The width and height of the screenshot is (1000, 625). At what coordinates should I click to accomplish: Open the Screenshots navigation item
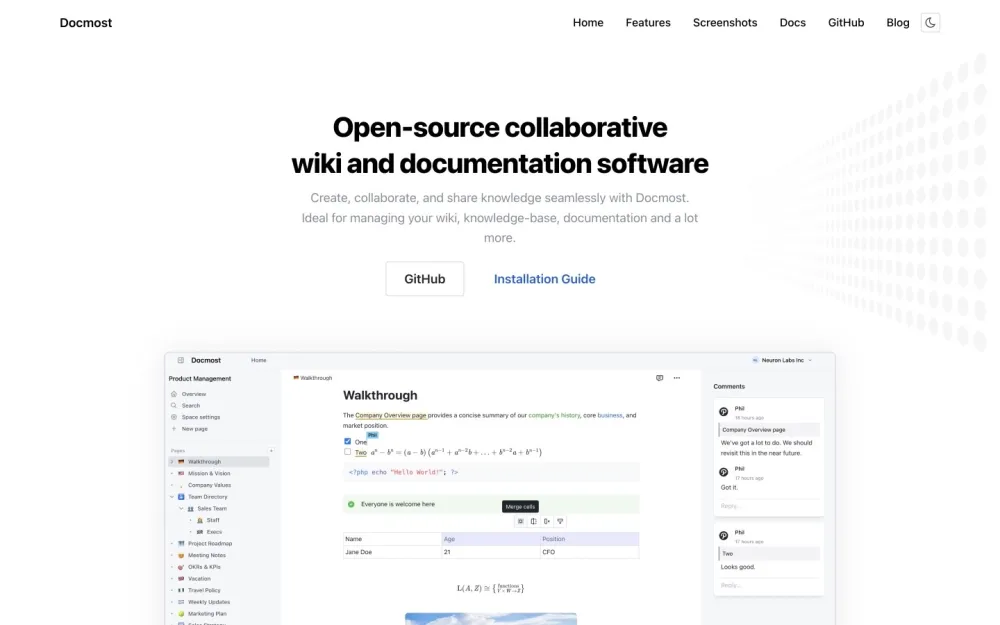pyautogui.click(x=725, y=22)
